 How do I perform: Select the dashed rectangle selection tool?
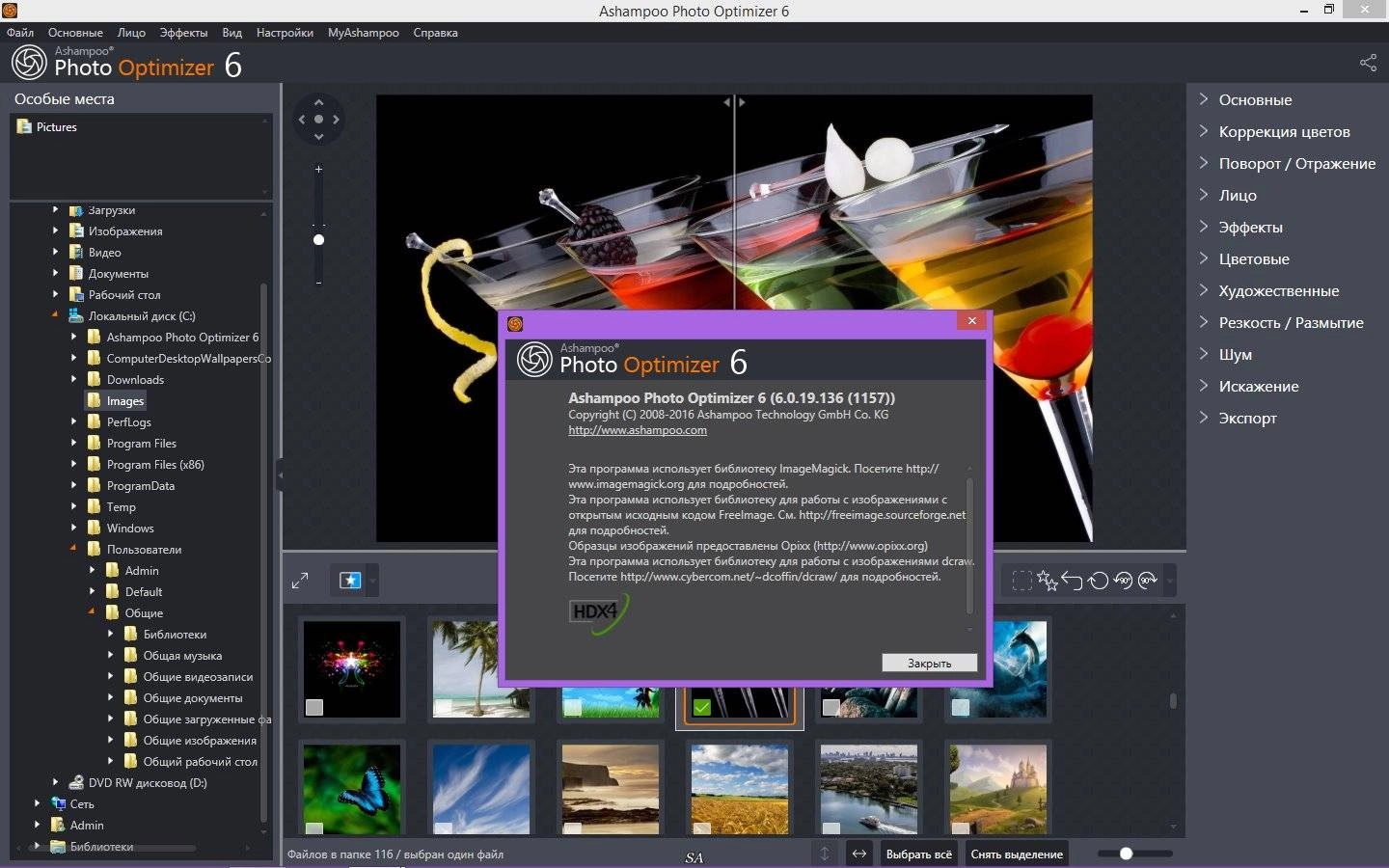pyautogui.click(x=1021, y=581)
